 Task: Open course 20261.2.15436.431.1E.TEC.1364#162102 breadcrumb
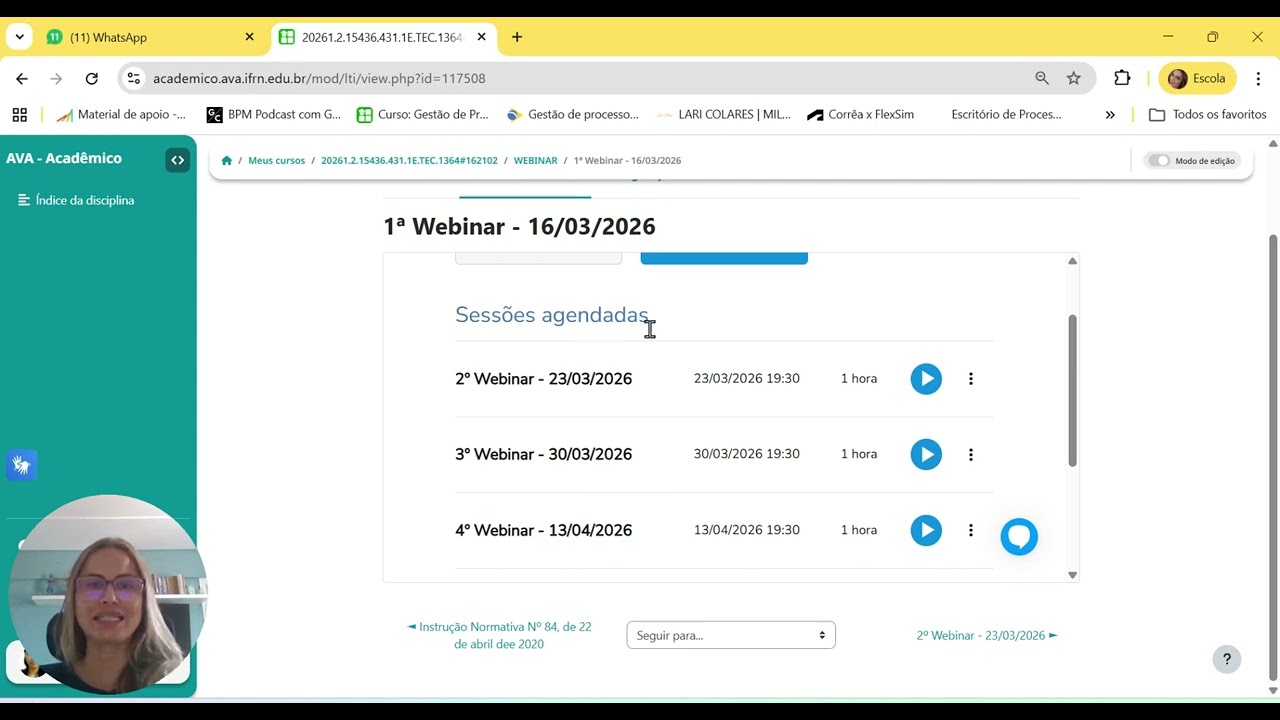tap(409, 160)
